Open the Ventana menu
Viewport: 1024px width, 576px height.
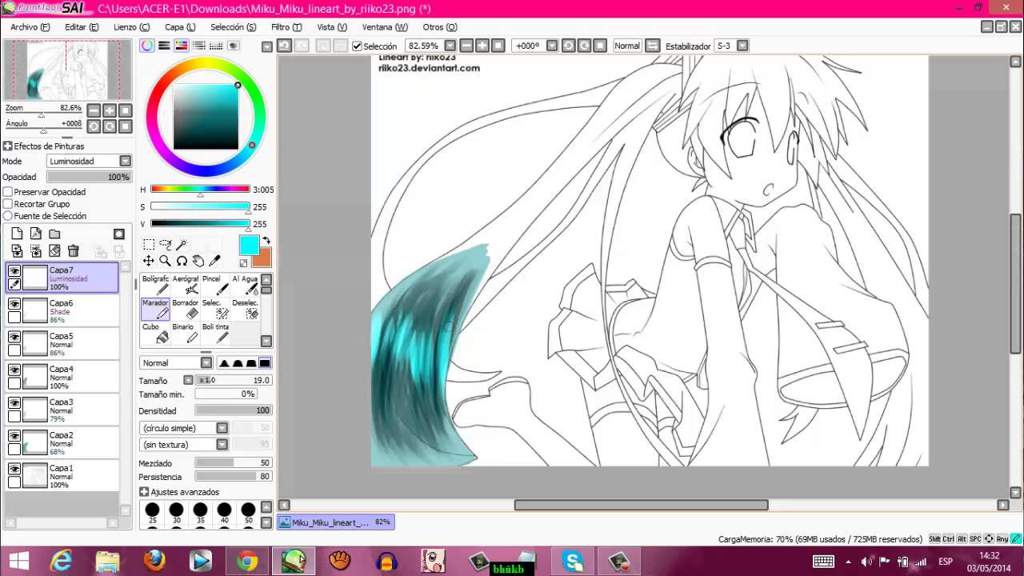click(385, 27)
